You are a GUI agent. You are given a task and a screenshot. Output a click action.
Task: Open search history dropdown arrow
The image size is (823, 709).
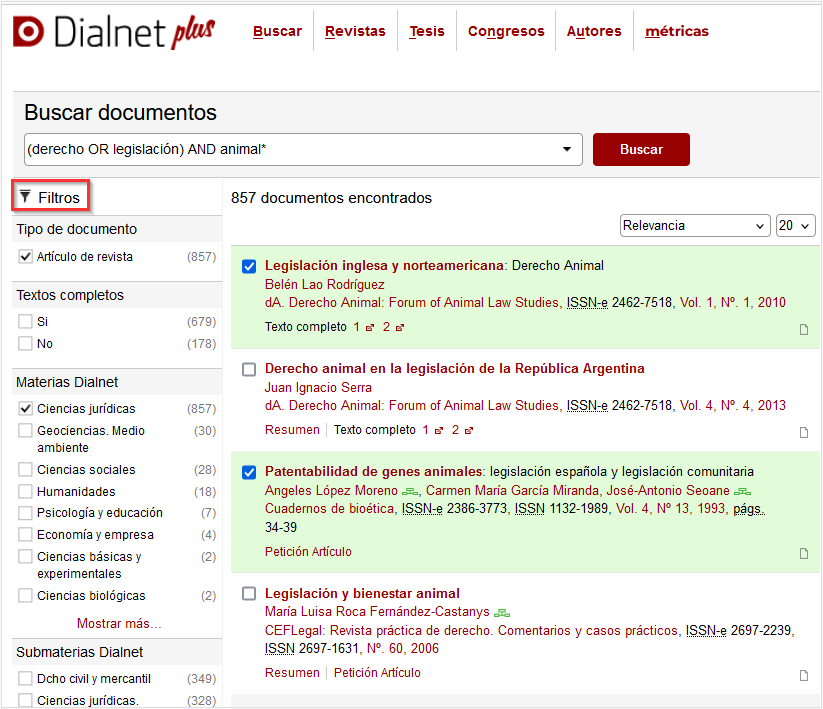(x=567, y=150)
